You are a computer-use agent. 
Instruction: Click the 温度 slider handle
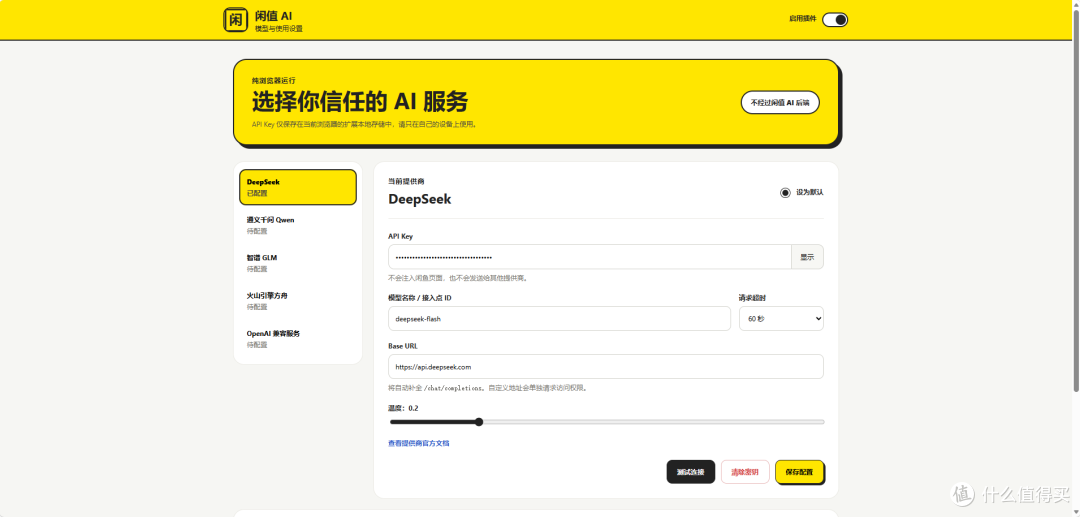479,422
